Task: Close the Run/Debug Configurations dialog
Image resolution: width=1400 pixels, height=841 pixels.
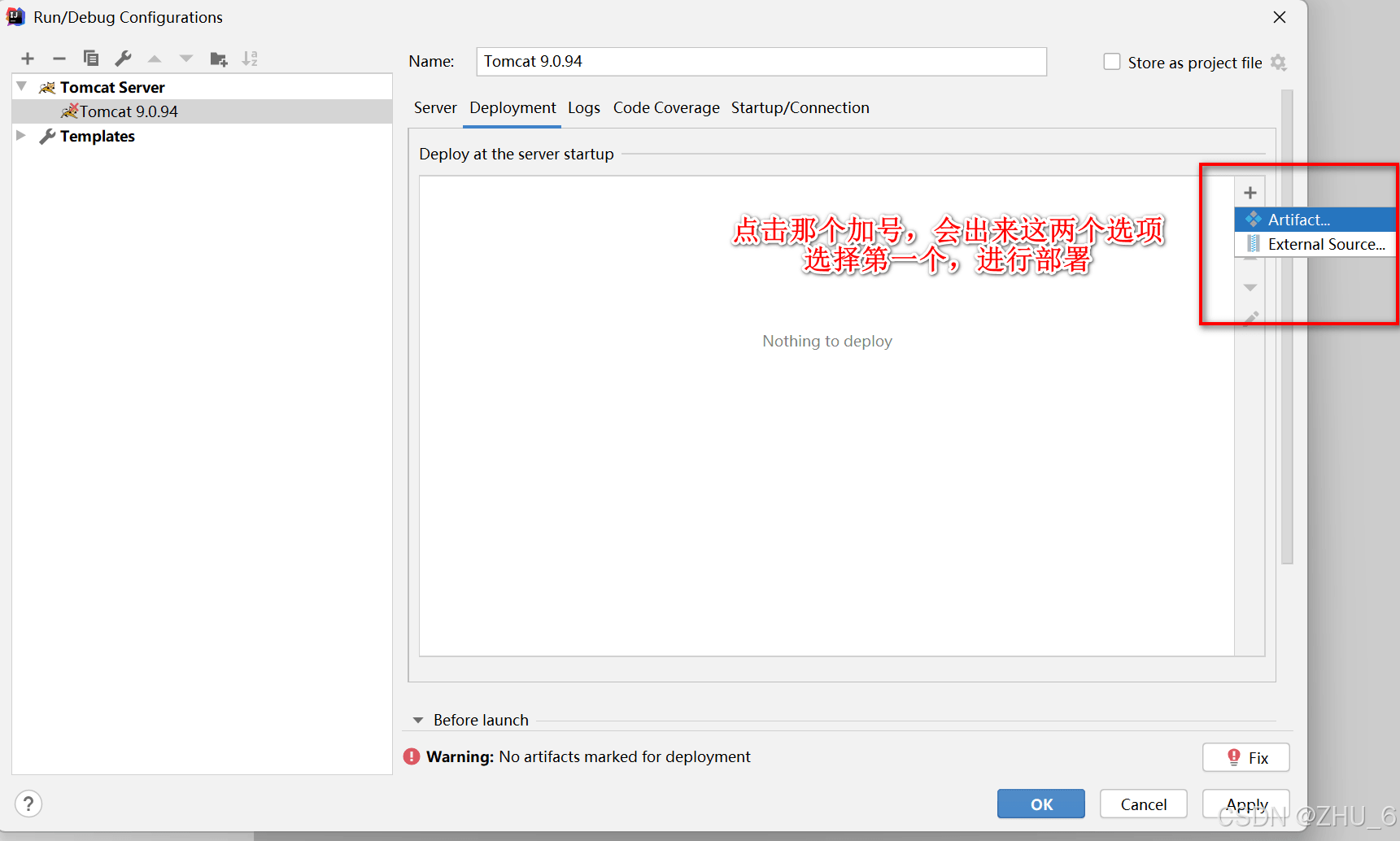Action: point(1280,17)
